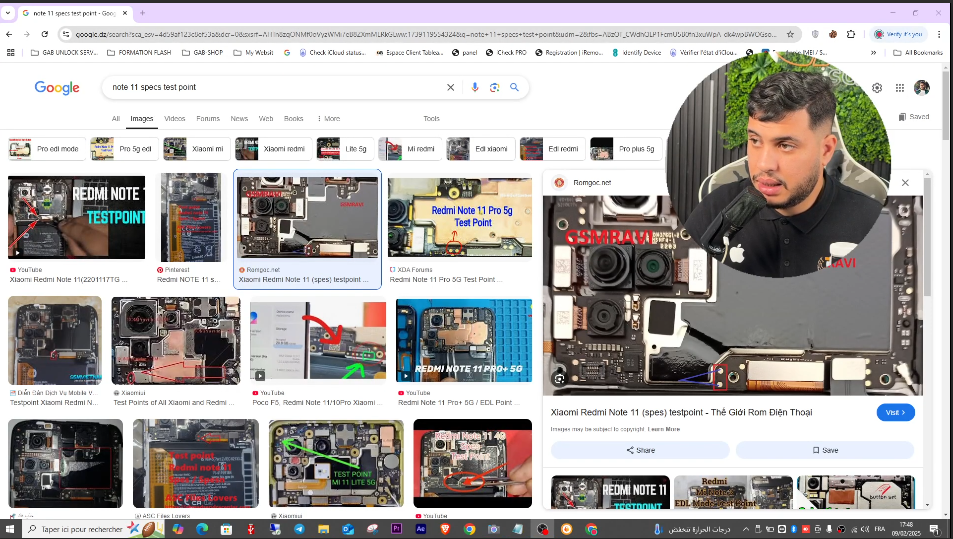Screen dimensions: 953x539
Task: Save the image with Save button
Action: [825, 450]
